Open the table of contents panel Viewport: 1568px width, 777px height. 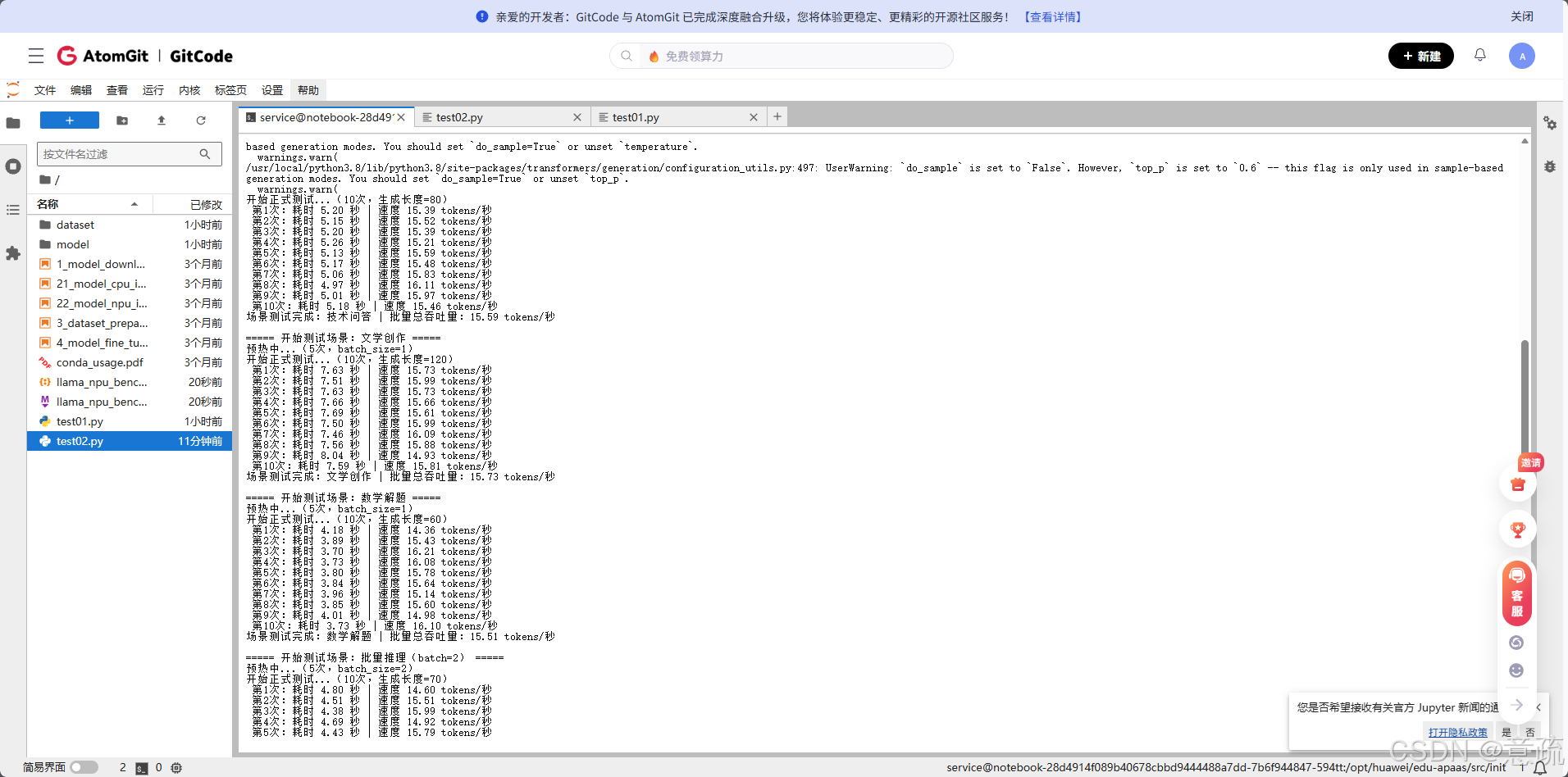tap(13, 210)
